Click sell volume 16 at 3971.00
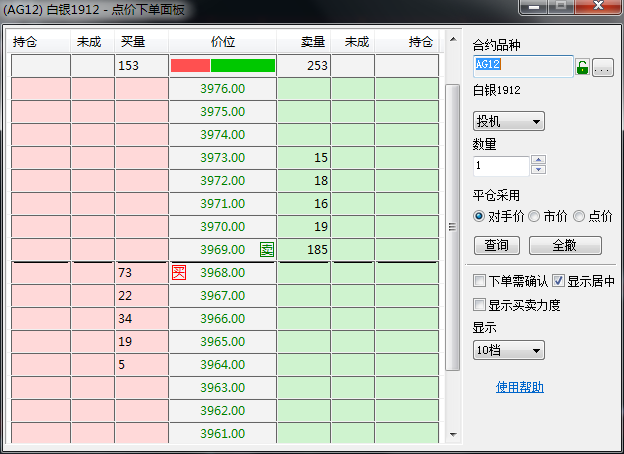 click(x=321, y=204)
